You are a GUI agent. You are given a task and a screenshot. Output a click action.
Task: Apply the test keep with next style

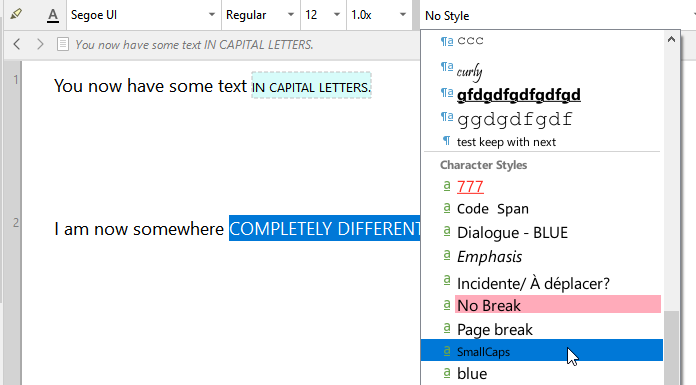pyautogui.click(x=542, y=142)
